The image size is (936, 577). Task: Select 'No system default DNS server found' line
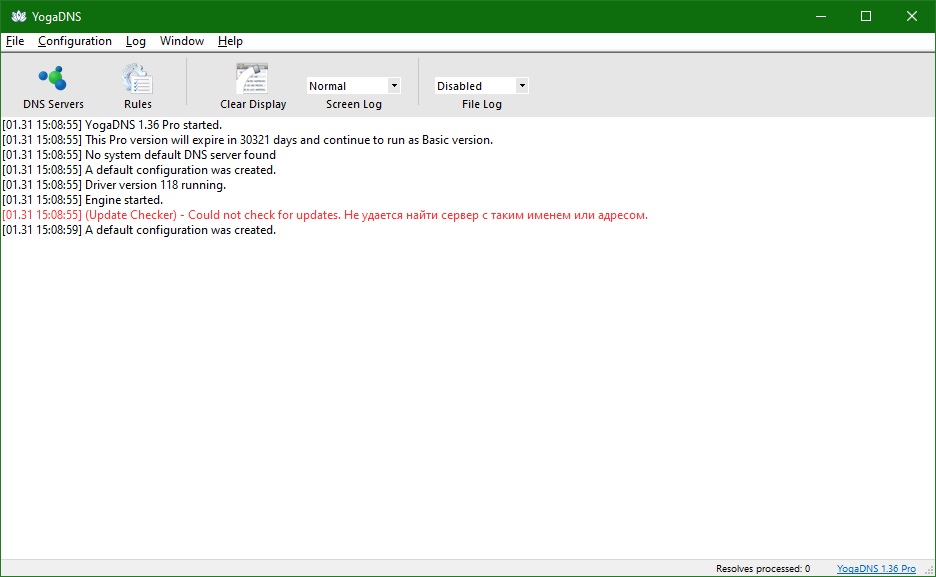138,155
